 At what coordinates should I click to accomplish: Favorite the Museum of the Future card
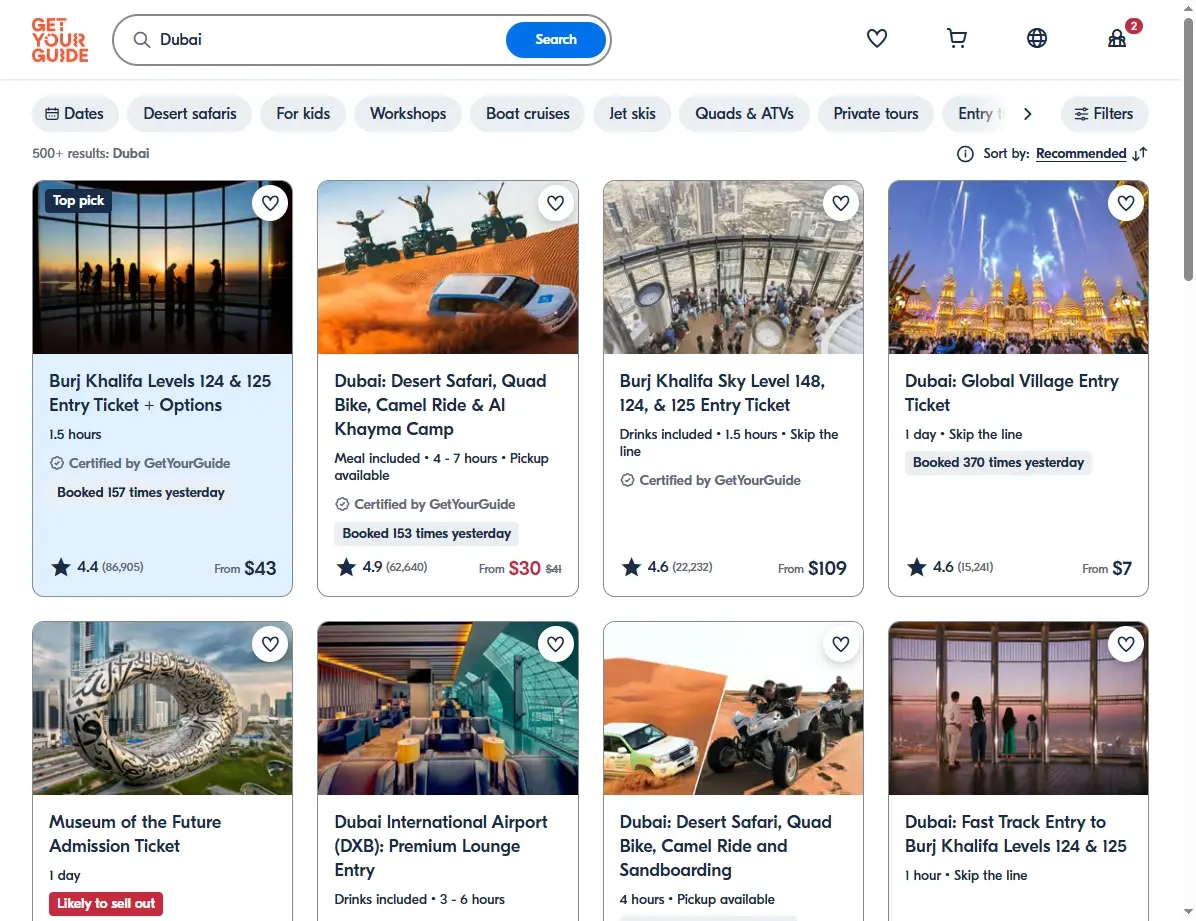[270, 644]
